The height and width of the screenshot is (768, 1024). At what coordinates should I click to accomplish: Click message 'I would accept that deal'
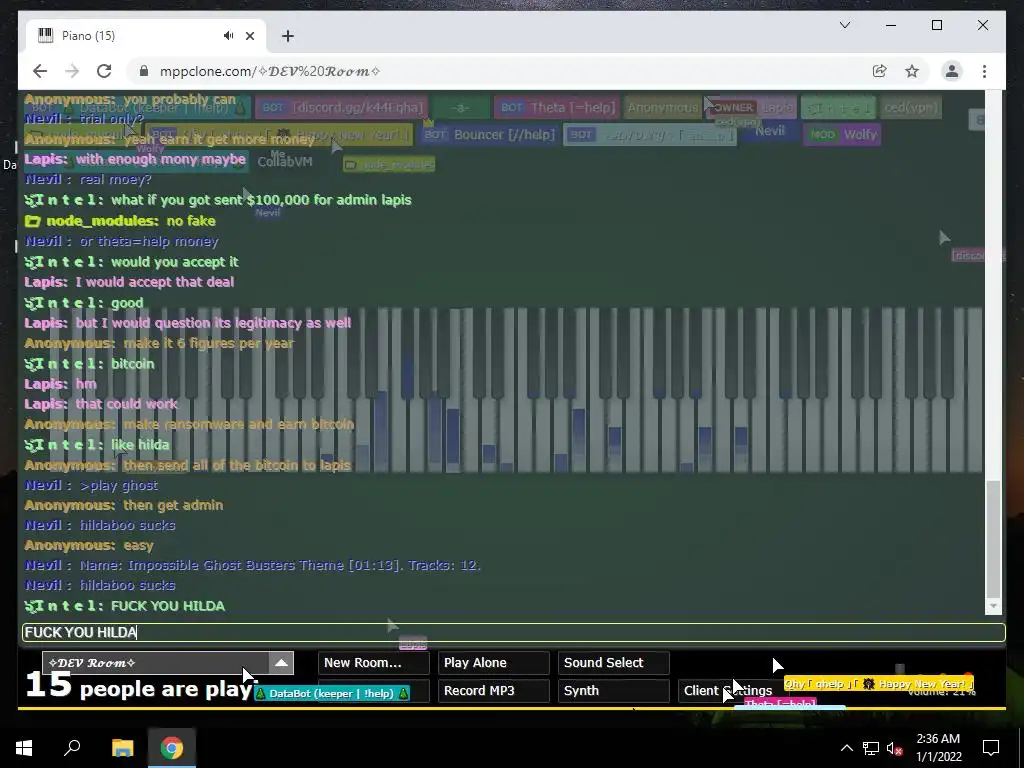tap(155, 282)
